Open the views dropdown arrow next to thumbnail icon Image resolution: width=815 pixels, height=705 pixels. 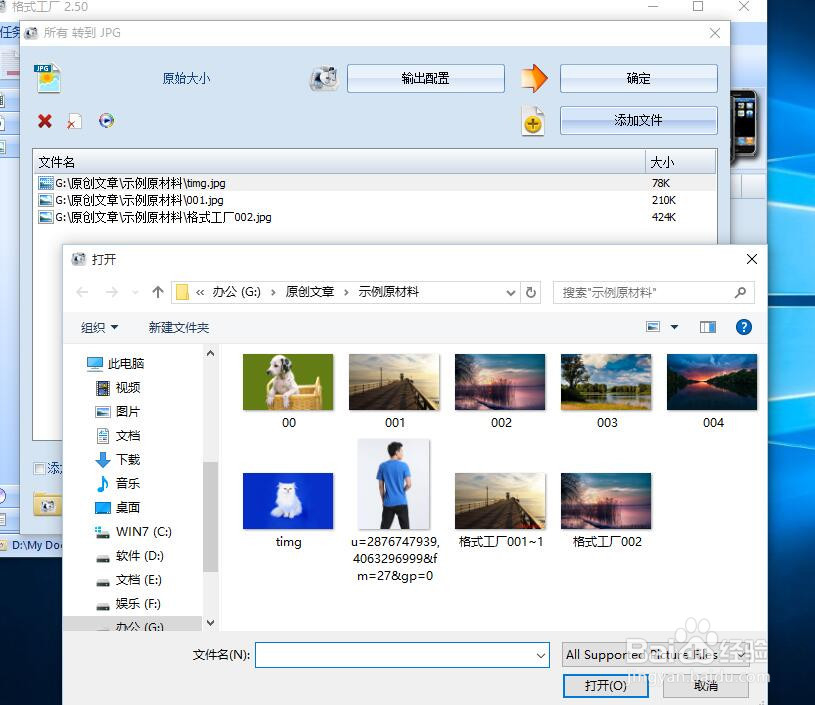point(672,327)
